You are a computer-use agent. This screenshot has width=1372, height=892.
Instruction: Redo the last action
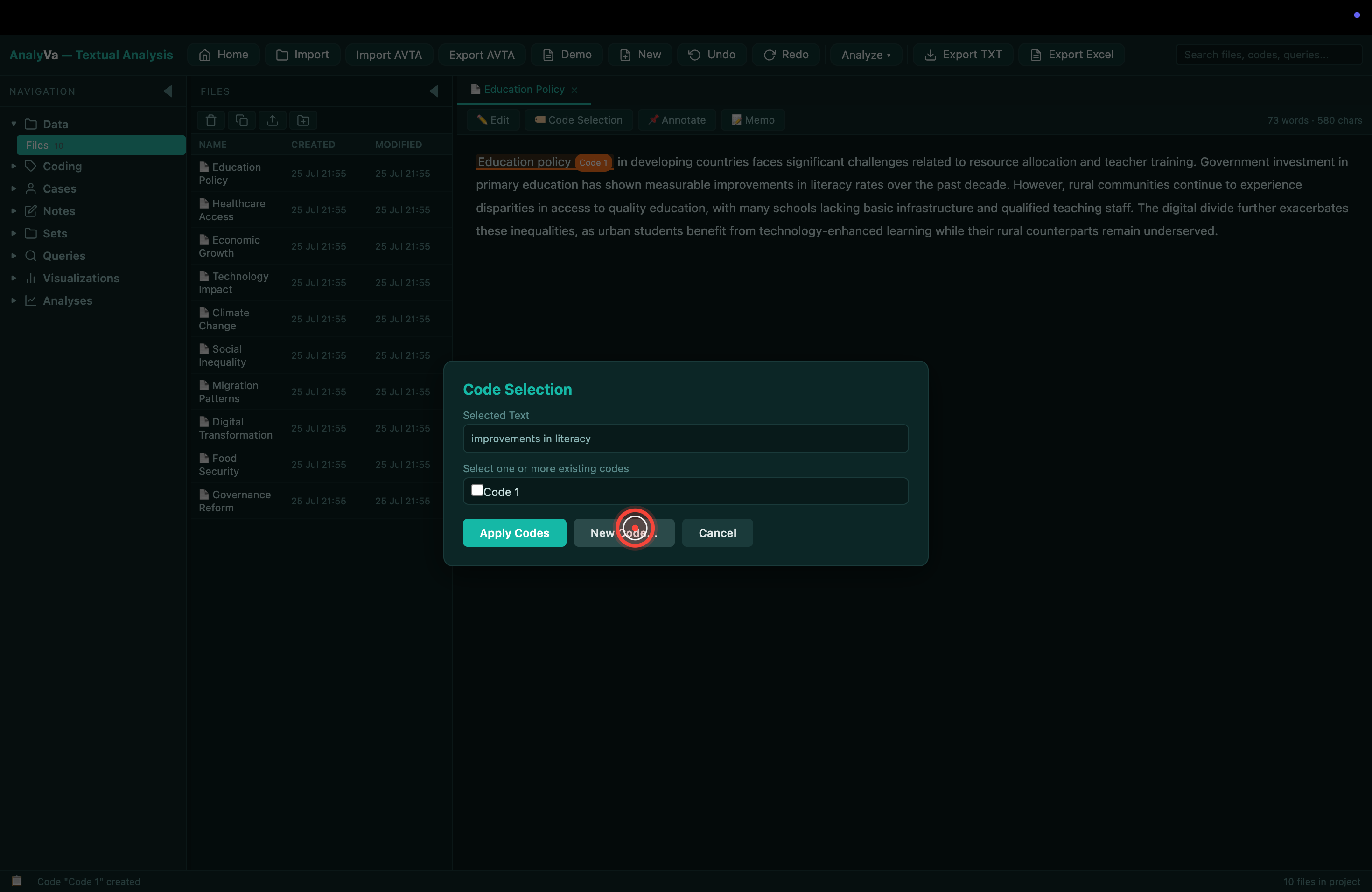coord(785,55)
